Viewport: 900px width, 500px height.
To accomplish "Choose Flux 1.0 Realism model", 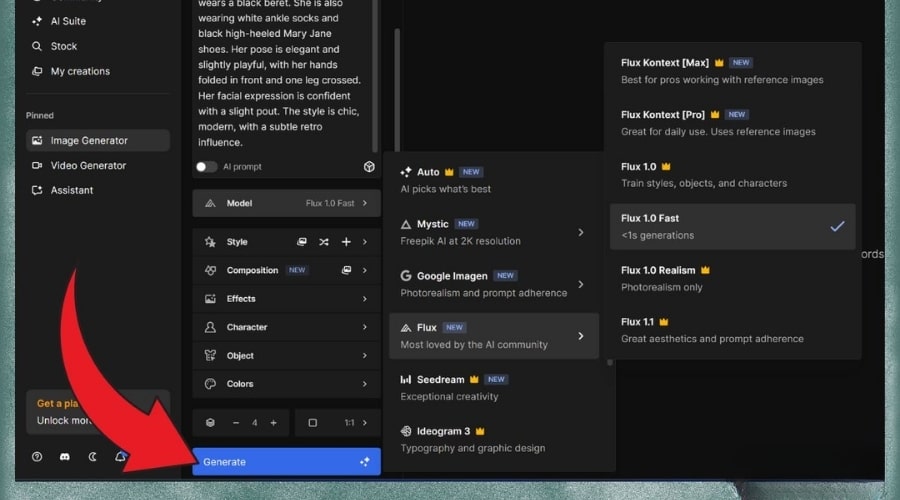I will pos(732,278).
